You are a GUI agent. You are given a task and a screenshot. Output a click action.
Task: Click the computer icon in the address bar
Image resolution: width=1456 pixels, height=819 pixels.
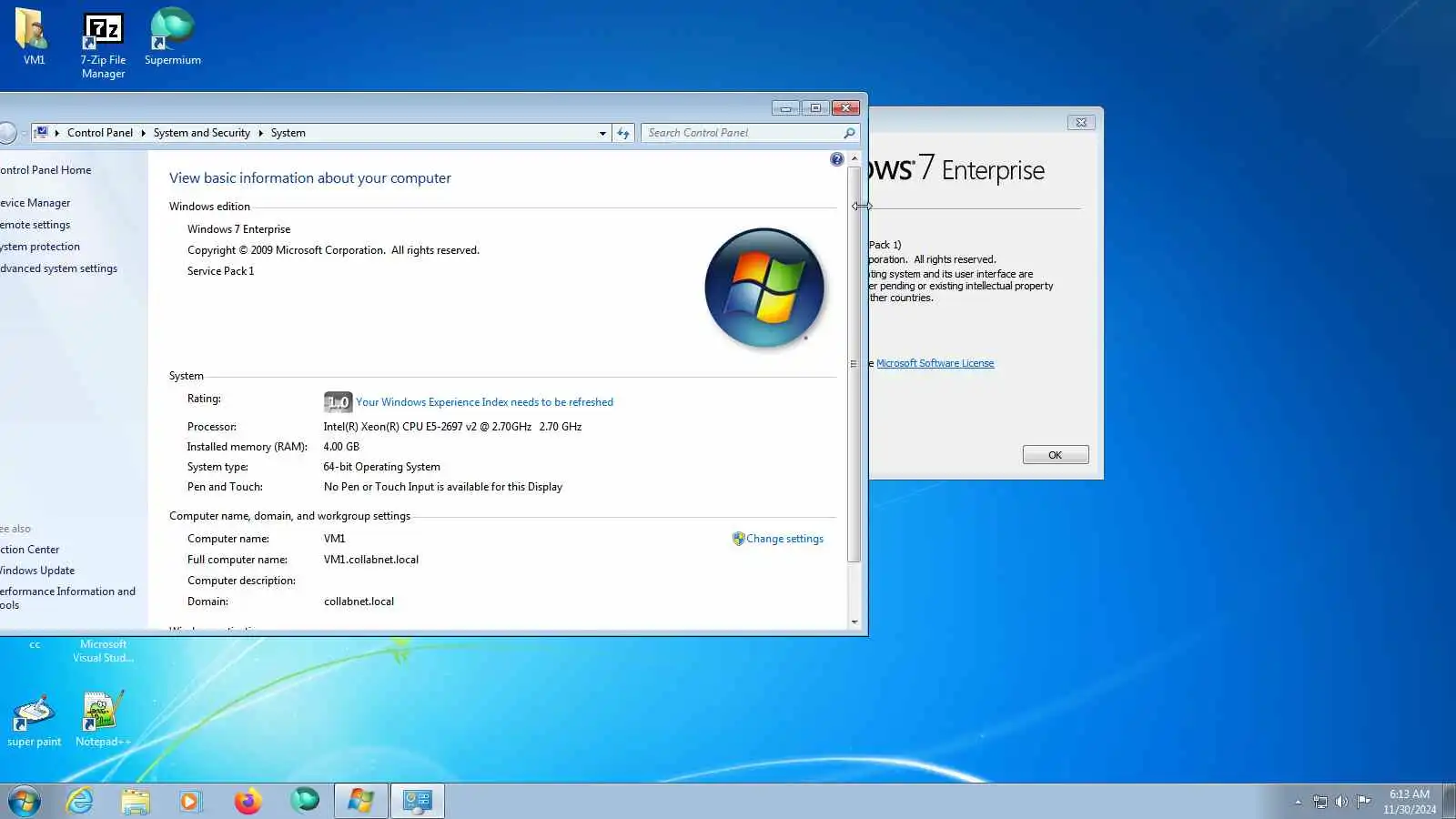pyautogui.click(x=41, y=133)
